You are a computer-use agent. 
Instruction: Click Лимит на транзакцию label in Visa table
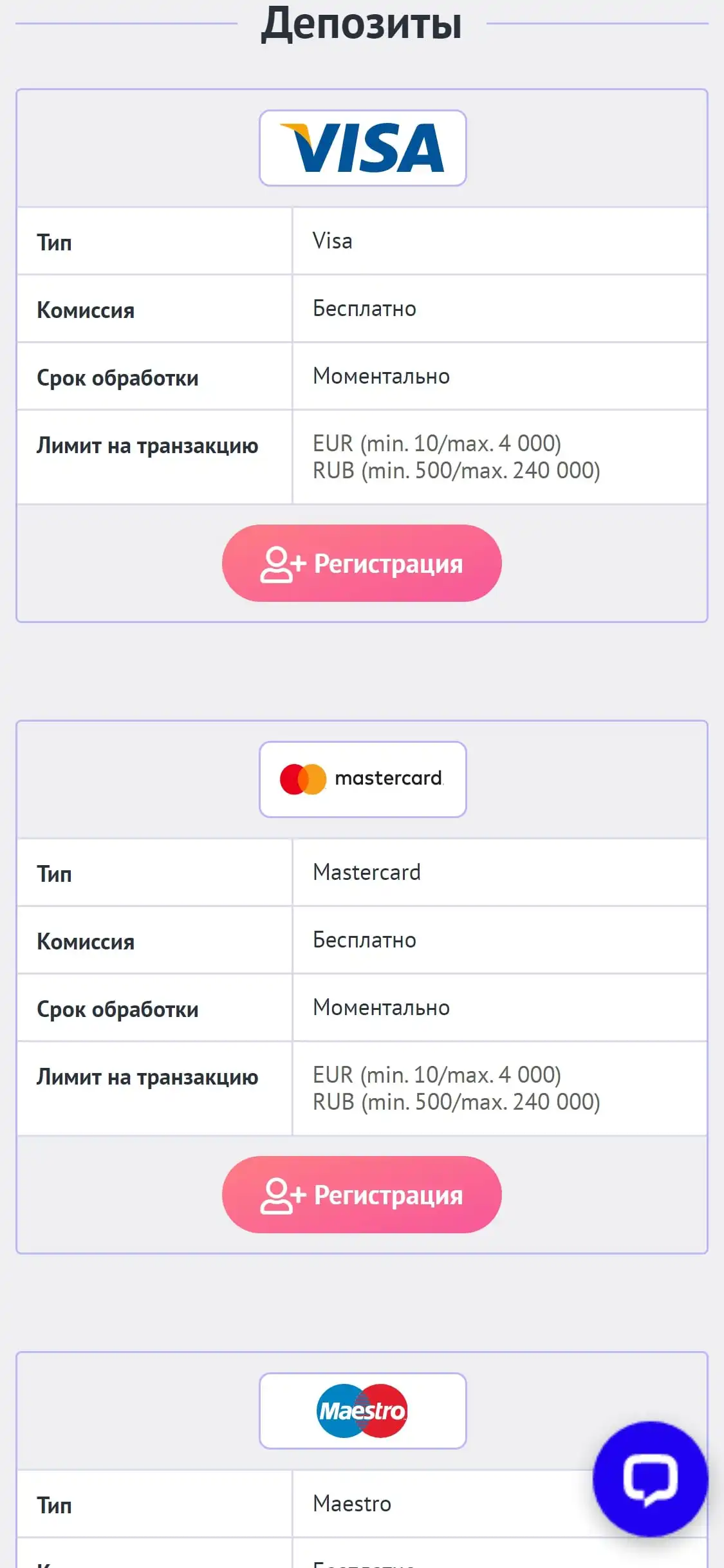tap(147, 445)
